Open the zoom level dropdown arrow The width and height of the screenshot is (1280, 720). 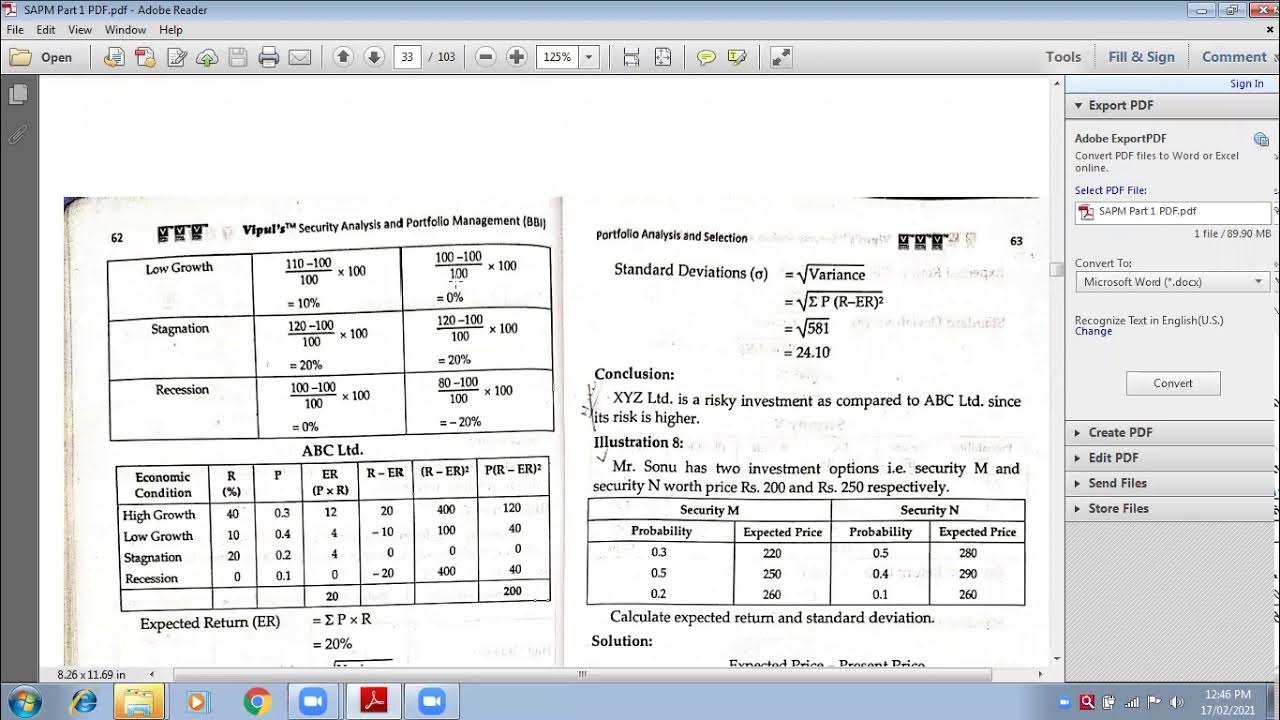coord(589,57)
